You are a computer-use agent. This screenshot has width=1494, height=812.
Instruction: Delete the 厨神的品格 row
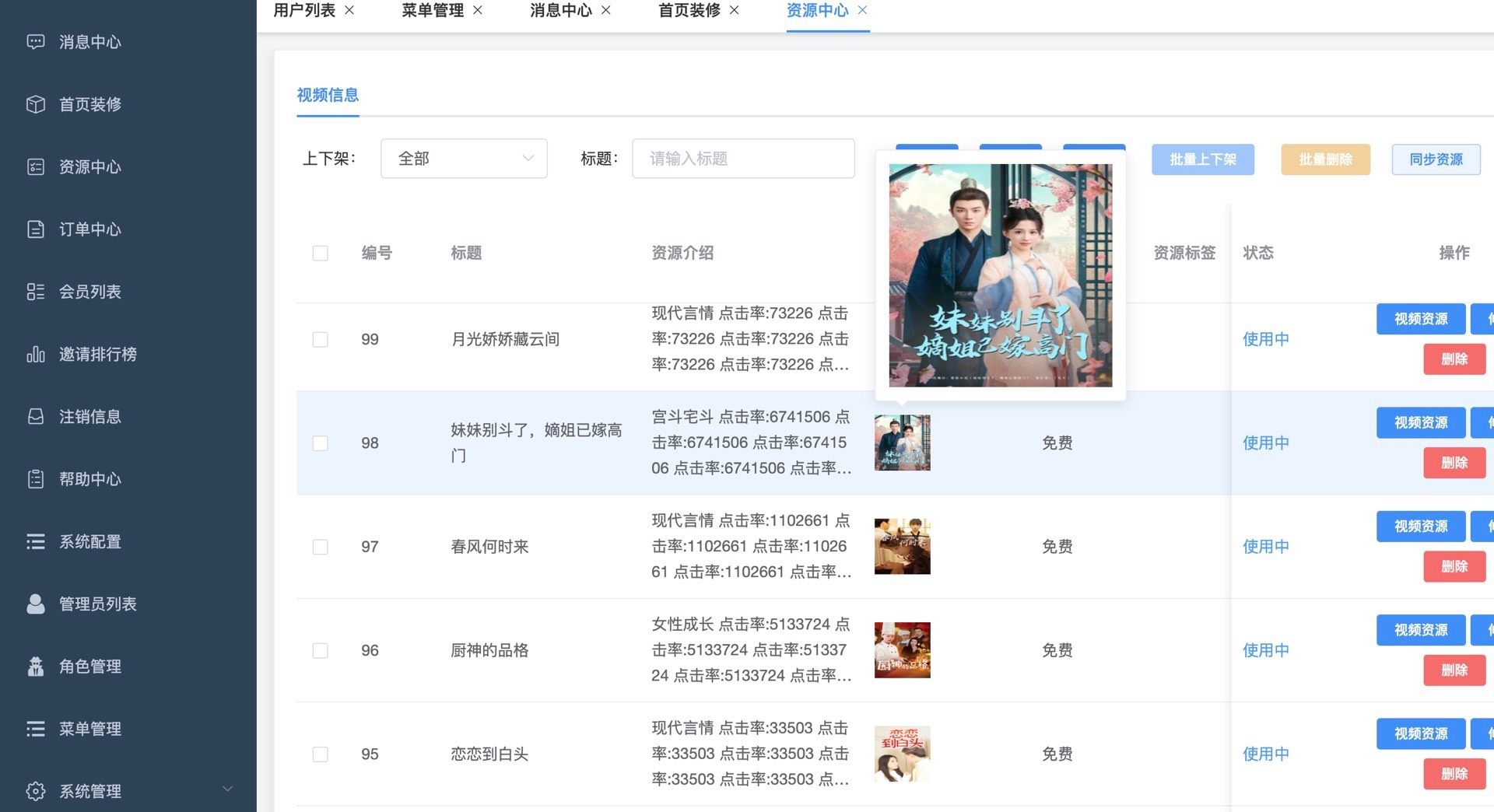[x=1454, y=670]
